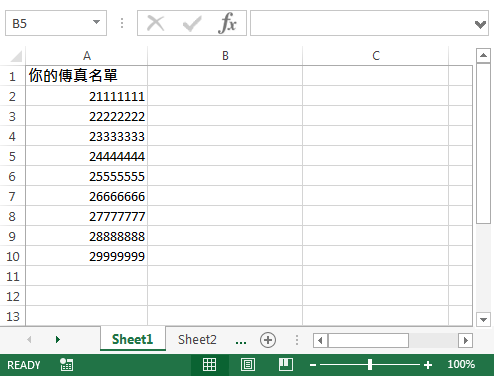This screenshot has height=377, width=494.
Task: Click the ellipsis for more sheets
Action: 241,341
